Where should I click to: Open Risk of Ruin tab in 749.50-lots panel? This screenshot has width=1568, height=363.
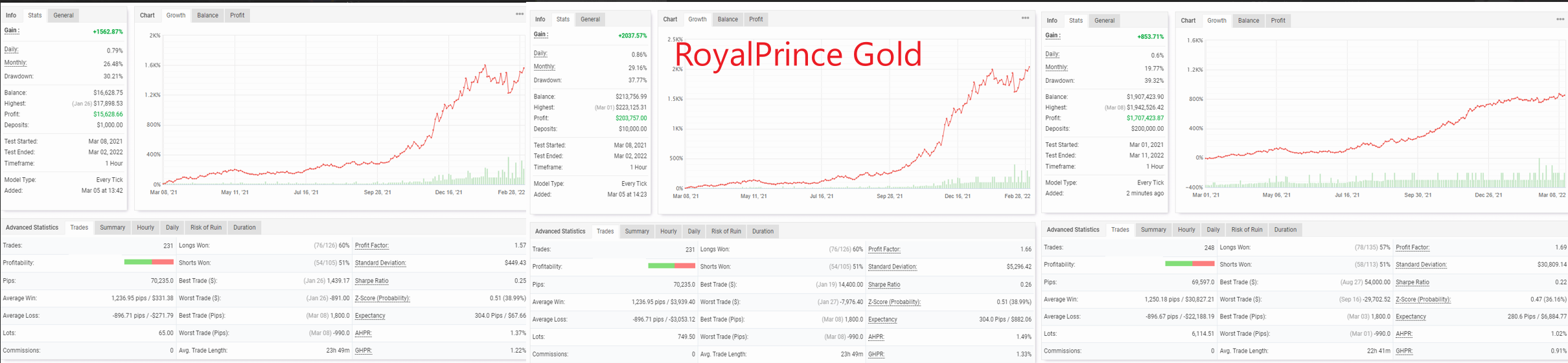click(x=726, y=231)
